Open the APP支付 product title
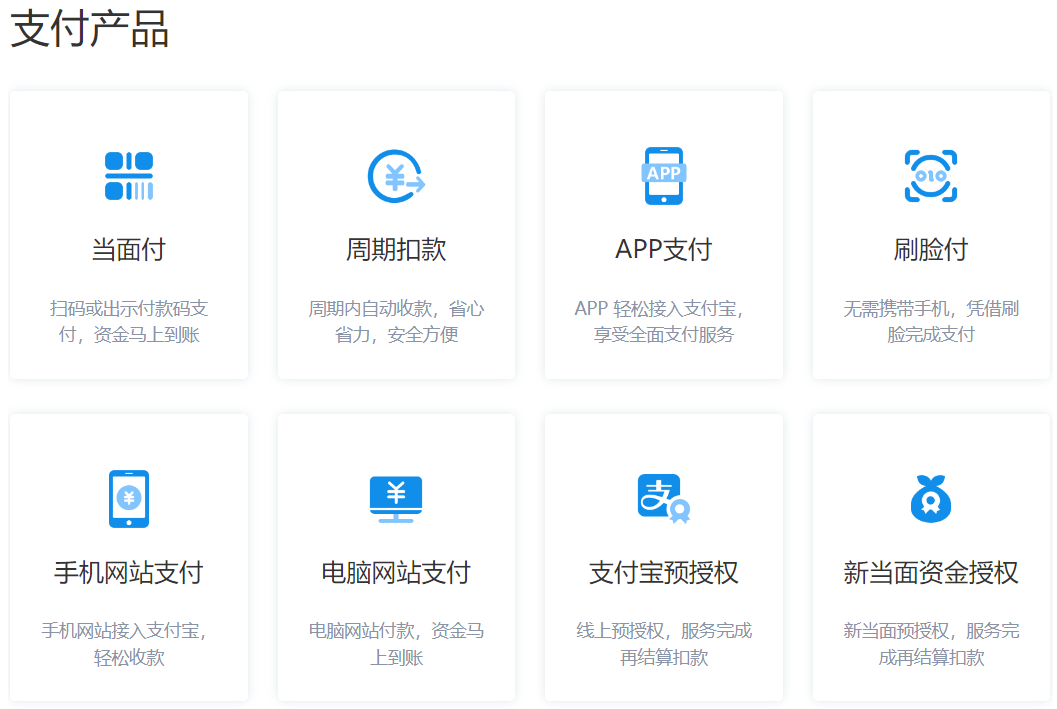 click(664, 249)
